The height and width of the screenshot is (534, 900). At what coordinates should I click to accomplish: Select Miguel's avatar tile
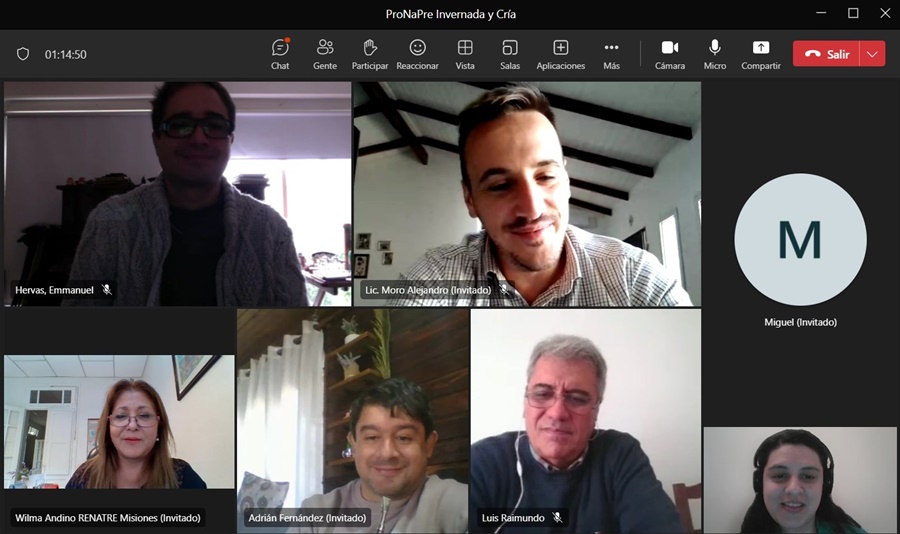[x=800, y=240]
